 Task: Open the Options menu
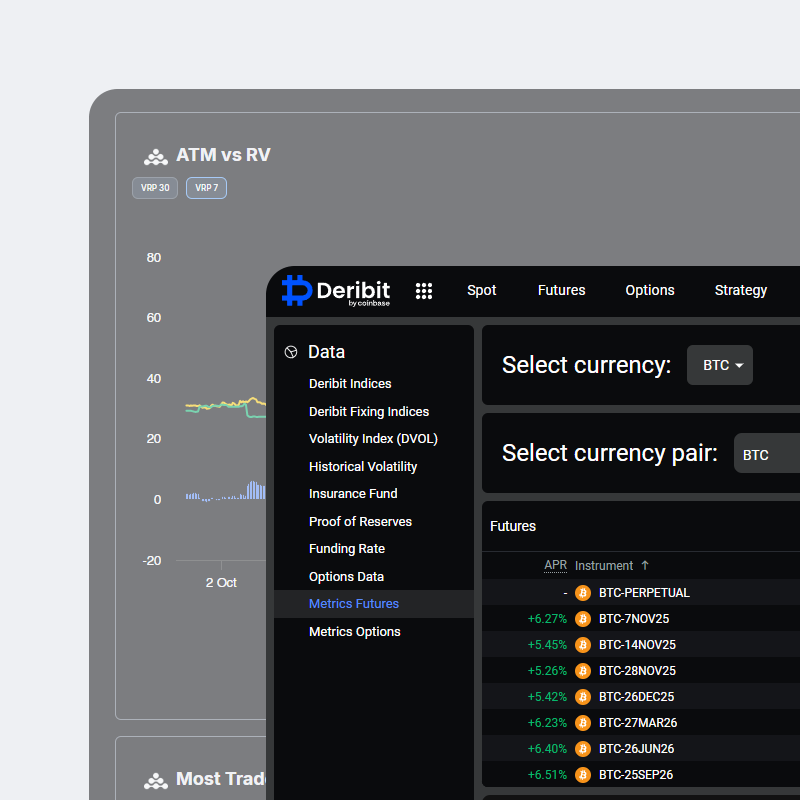(650, 291)
